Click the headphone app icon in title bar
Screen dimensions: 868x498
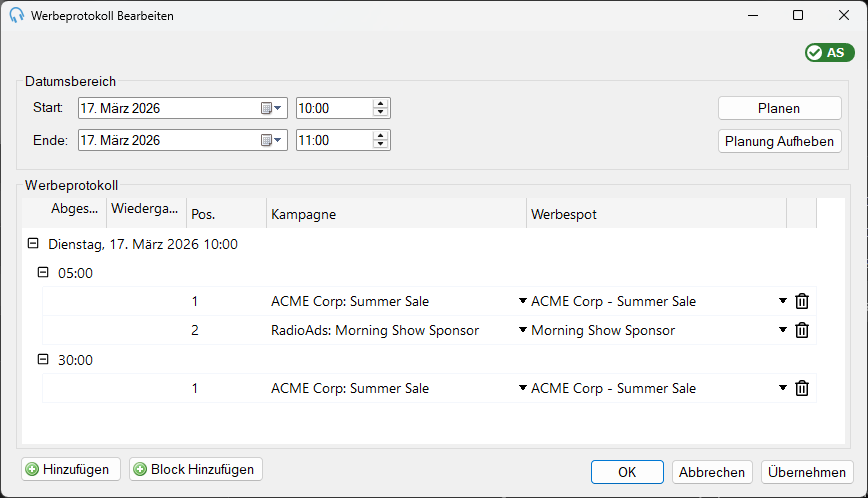17,15
